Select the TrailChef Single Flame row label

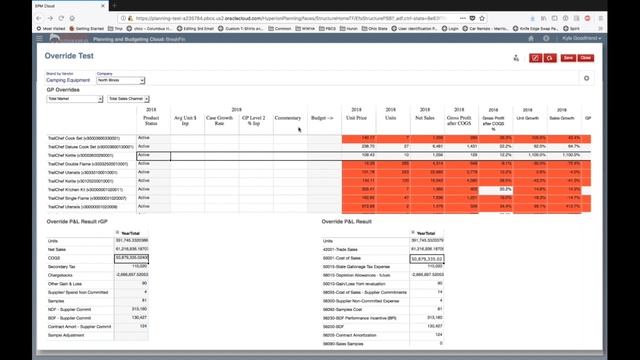point(87,198)
